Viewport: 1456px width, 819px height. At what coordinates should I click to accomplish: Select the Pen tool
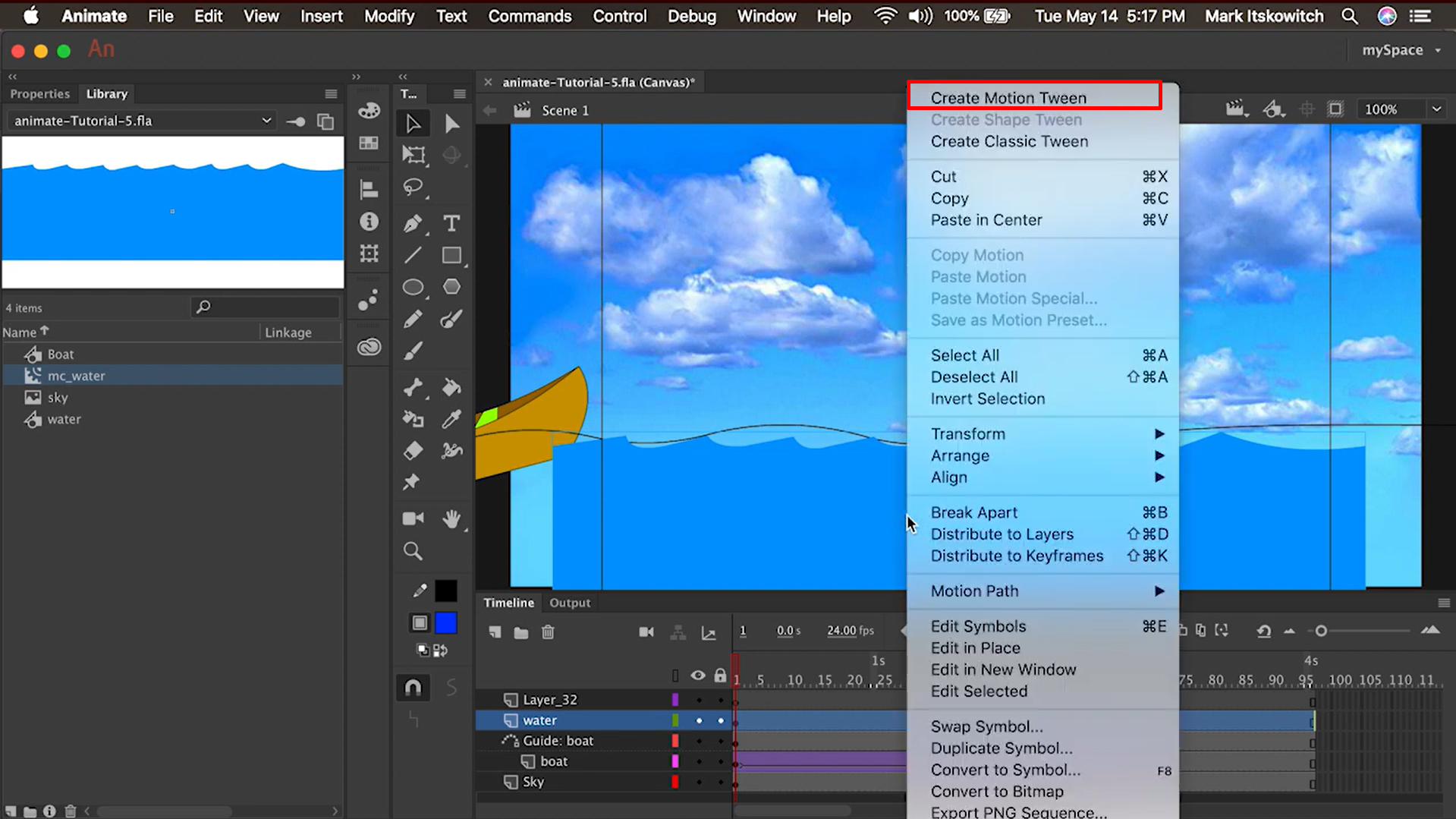click(415, 222)
